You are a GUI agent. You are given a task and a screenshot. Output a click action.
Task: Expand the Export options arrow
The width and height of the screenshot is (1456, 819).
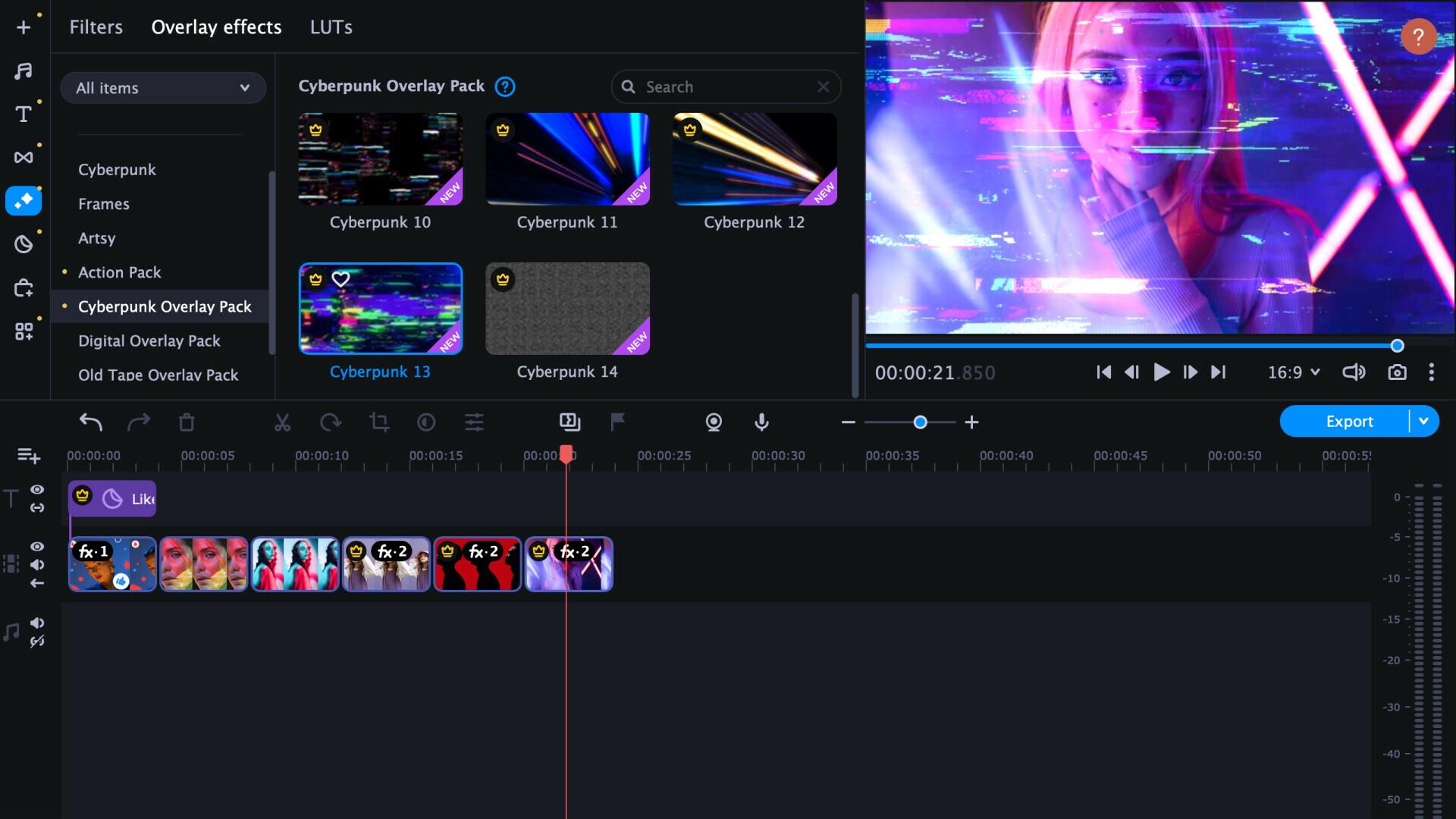click(x=1425, y=421)
